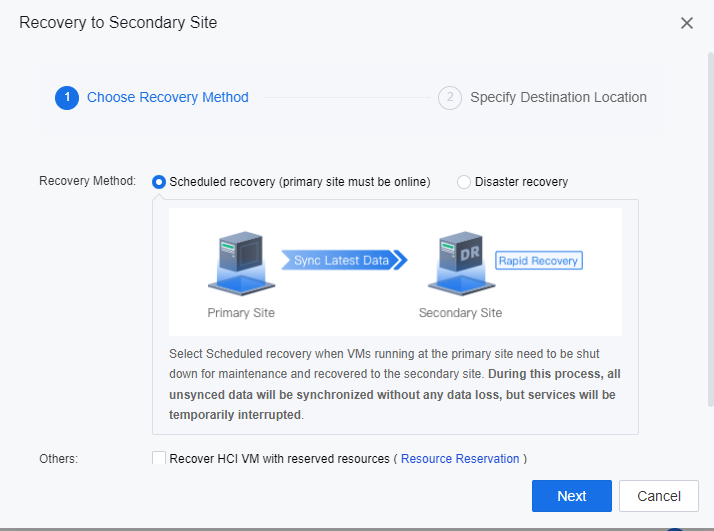
Task: Click the Recovery to Secondary Site title
Action: pyautogui.click(x=118, y=22)
